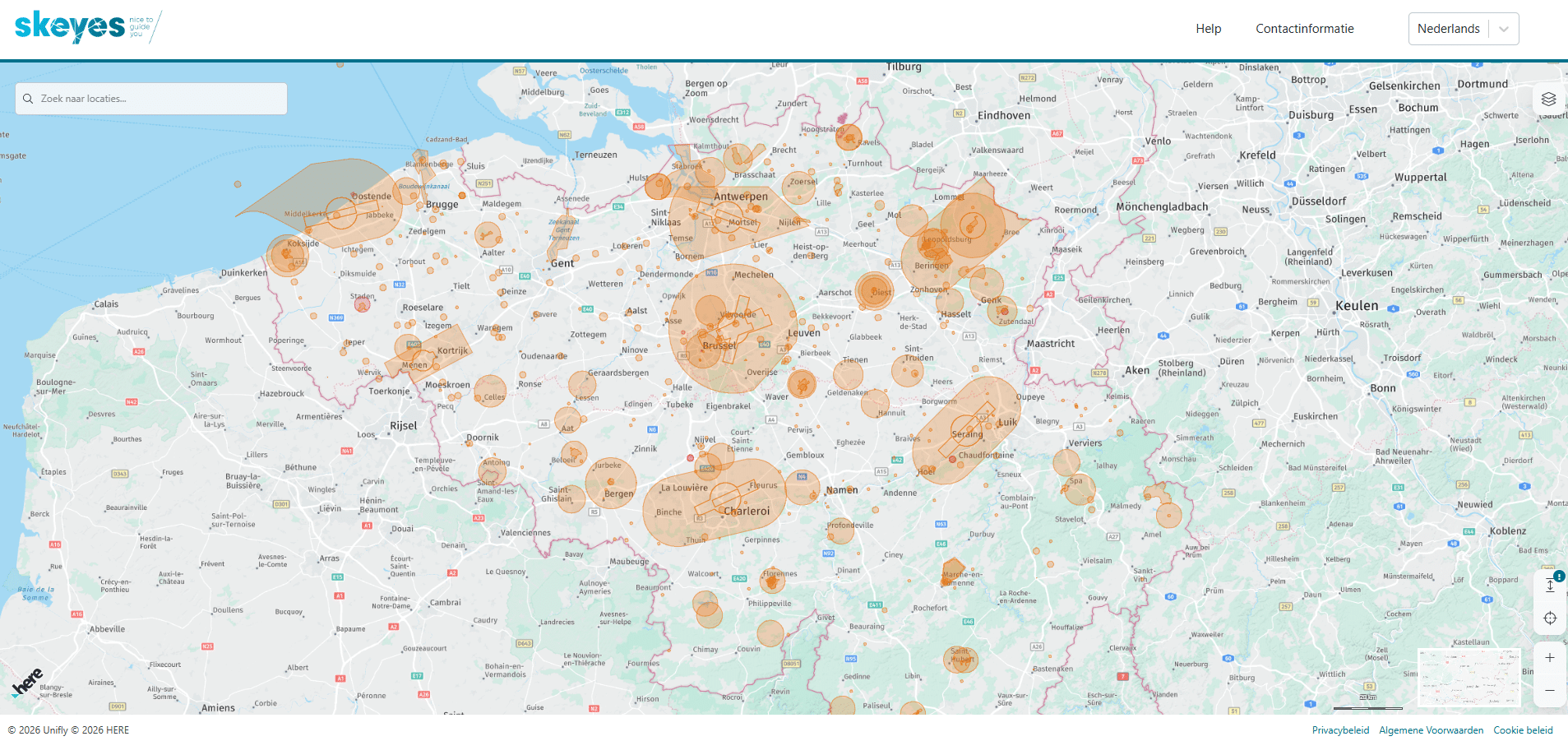Zoom in with the plus button
The image size is (1568, 741).
coord(1550,658)
